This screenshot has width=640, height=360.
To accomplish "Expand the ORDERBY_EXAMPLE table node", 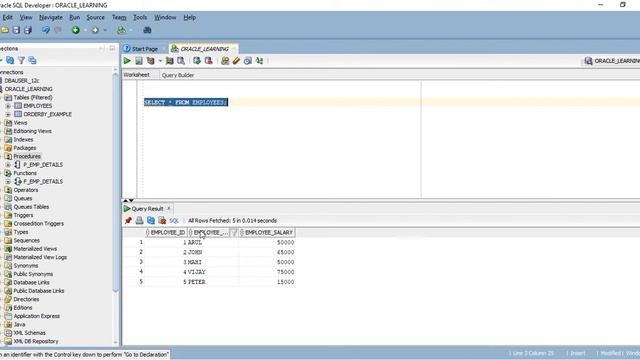I will tap(8, 114).
